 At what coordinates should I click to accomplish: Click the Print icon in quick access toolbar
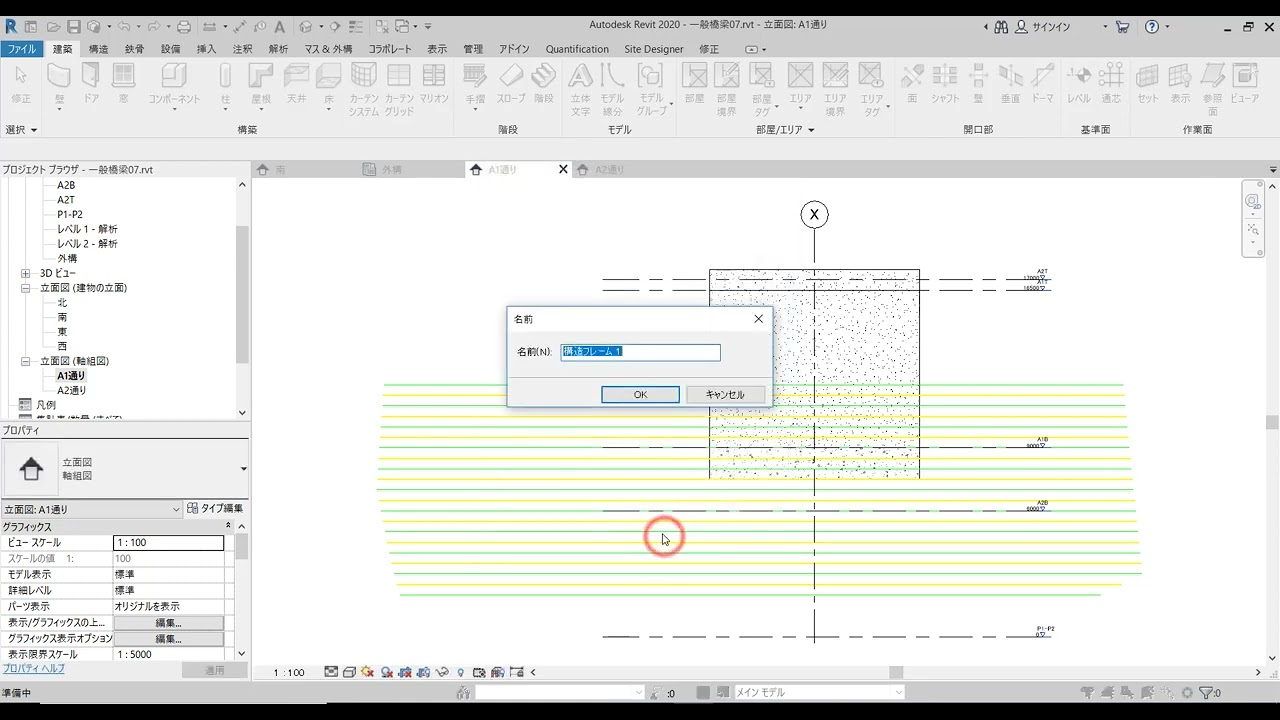[x=184, y=26]
